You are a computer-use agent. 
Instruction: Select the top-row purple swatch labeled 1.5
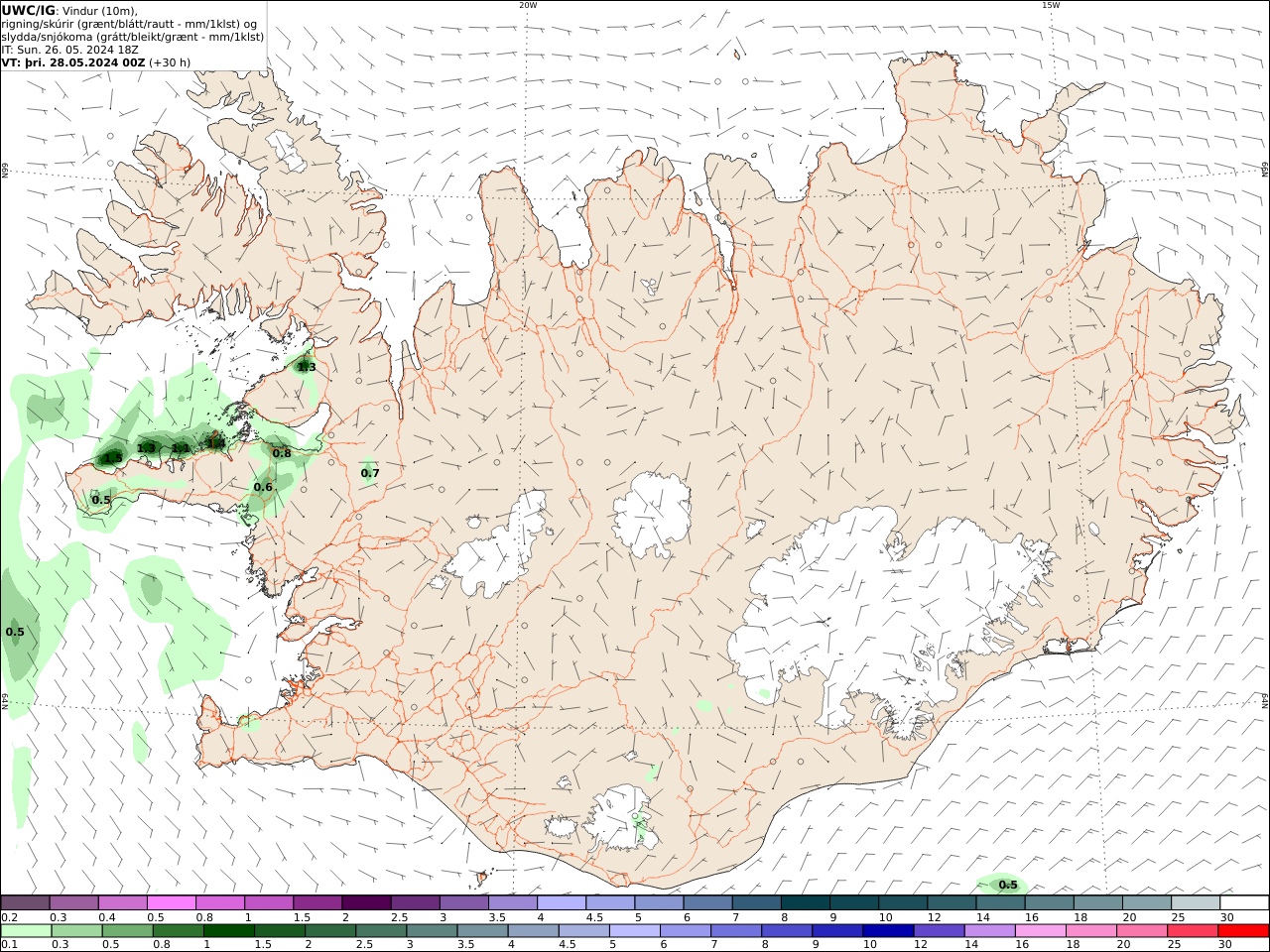(317, 902)
